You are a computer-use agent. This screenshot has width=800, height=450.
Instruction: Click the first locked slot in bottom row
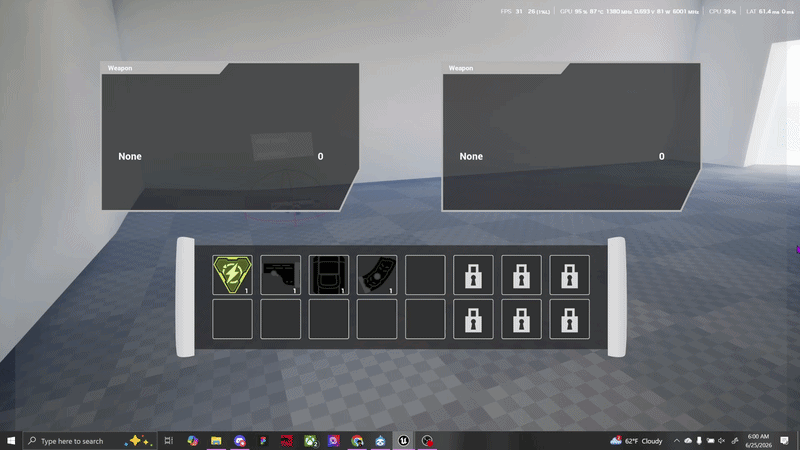(473, 319)
